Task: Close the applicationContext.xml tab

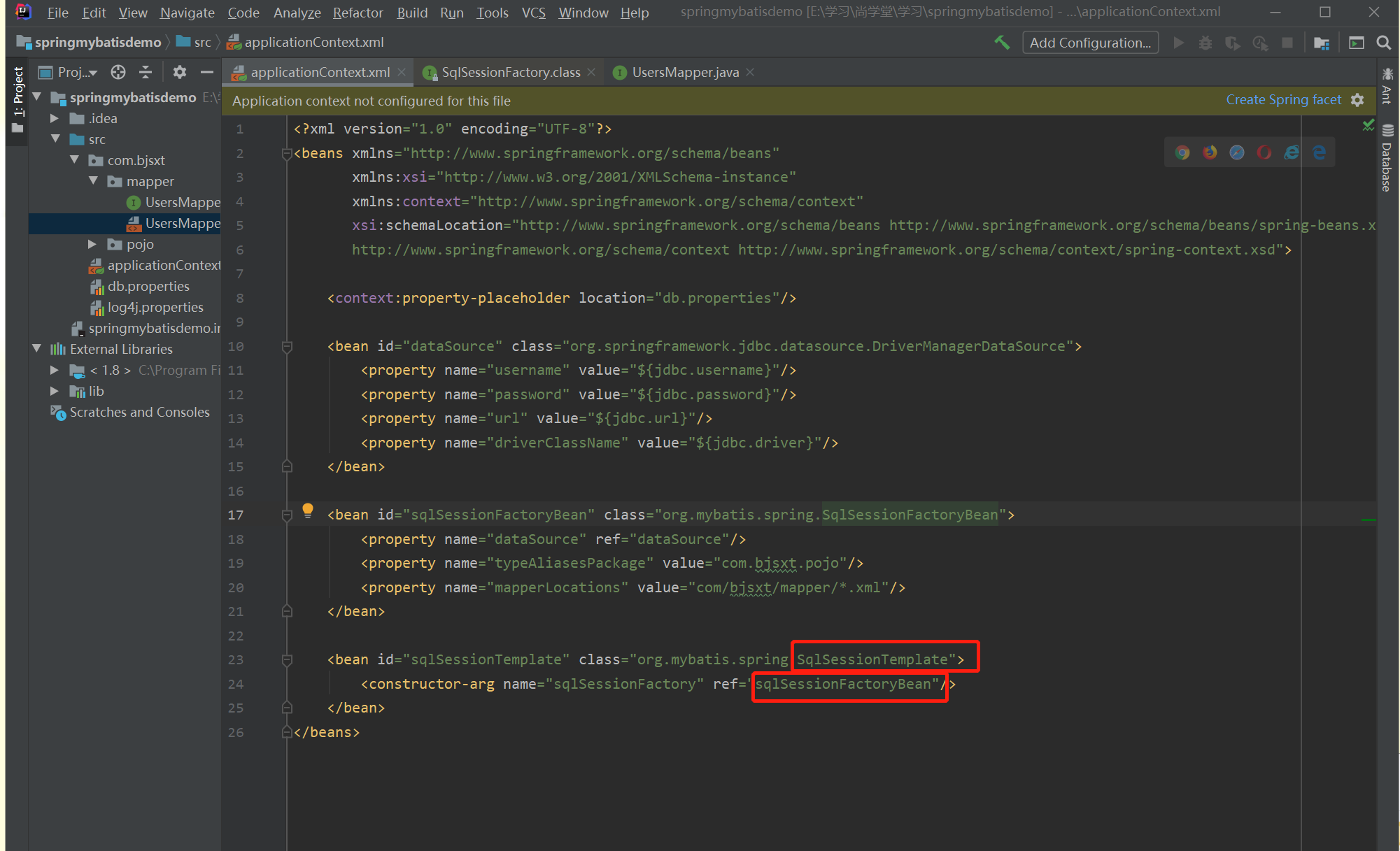Action: pos(402,72)
